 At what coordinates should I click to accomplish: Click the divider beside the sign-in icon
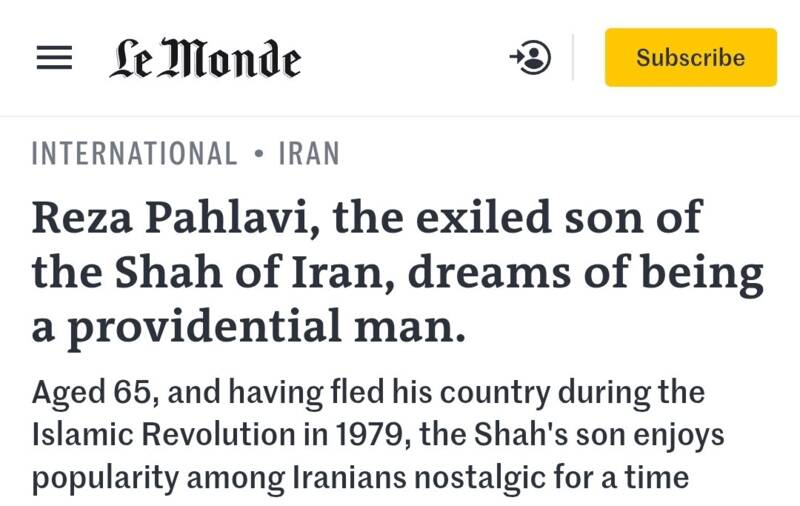point(573,58)
